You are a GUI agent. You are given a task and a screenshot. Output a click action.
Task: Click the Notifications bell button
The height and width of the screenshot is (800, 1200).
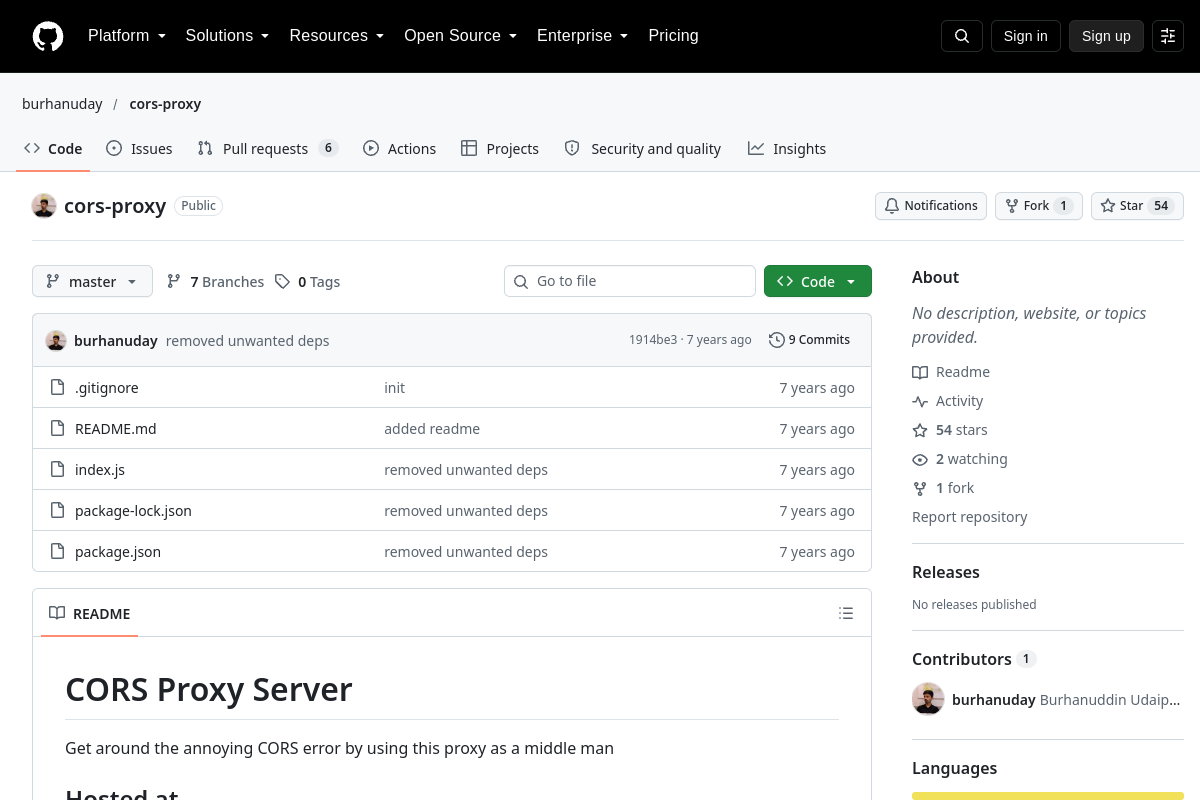pos(931,206)
